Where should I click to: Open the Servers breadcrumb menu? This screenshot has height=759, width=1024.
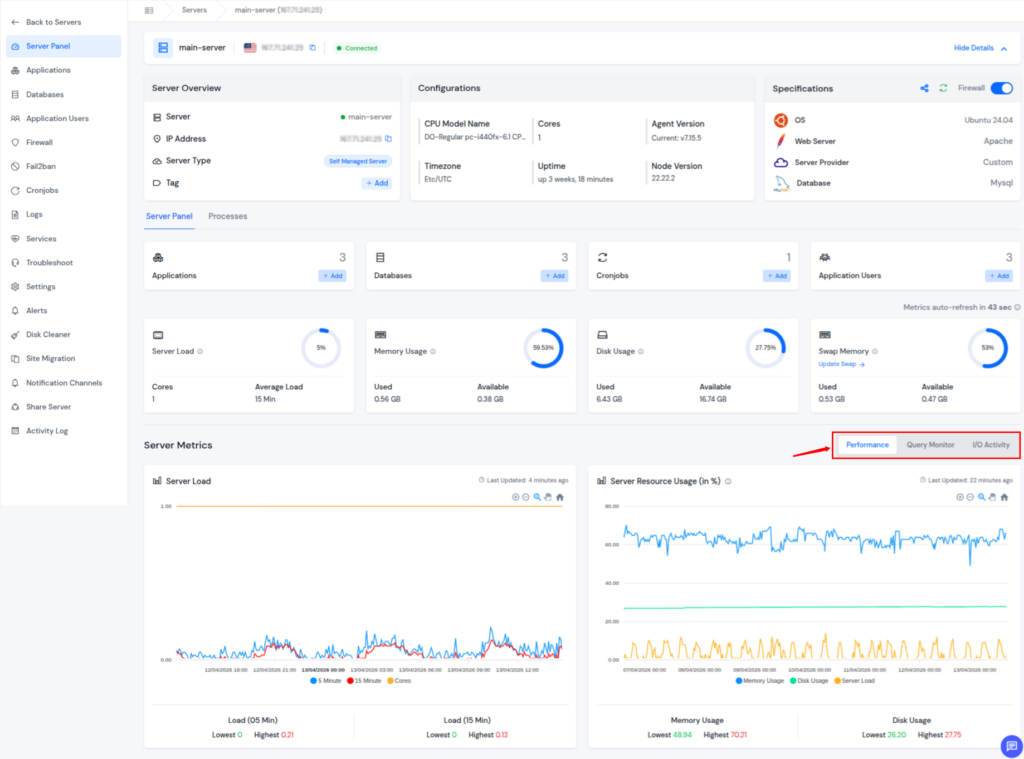[x=194, y=11]
